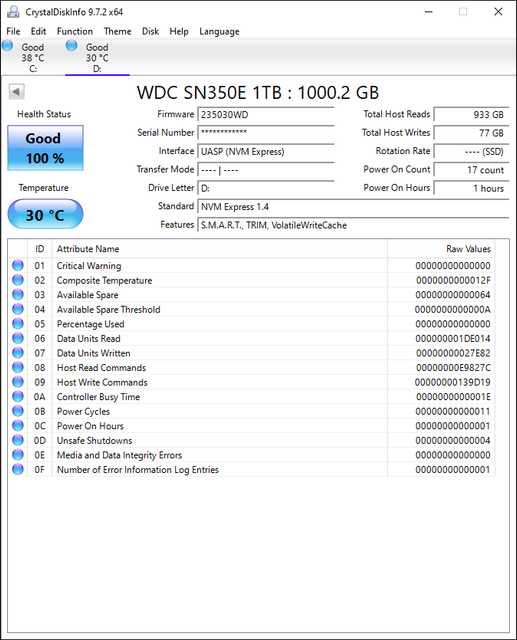This screenshot has width=517, height=640.
Task: Click the Features field
Action: (x=353, y=225)
